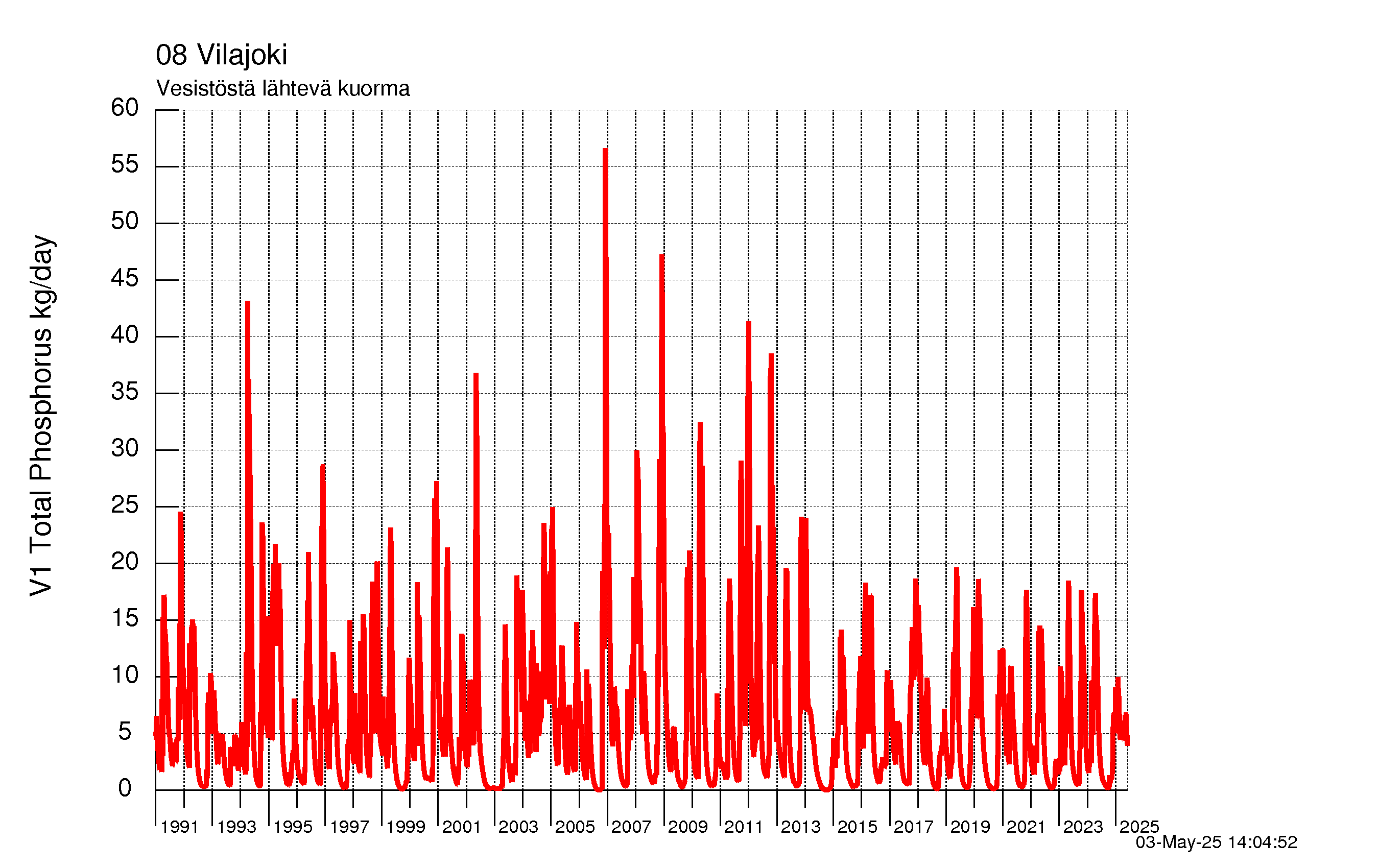Click x-axis year label 1991

pyautogui.click(x=179, y=827)
